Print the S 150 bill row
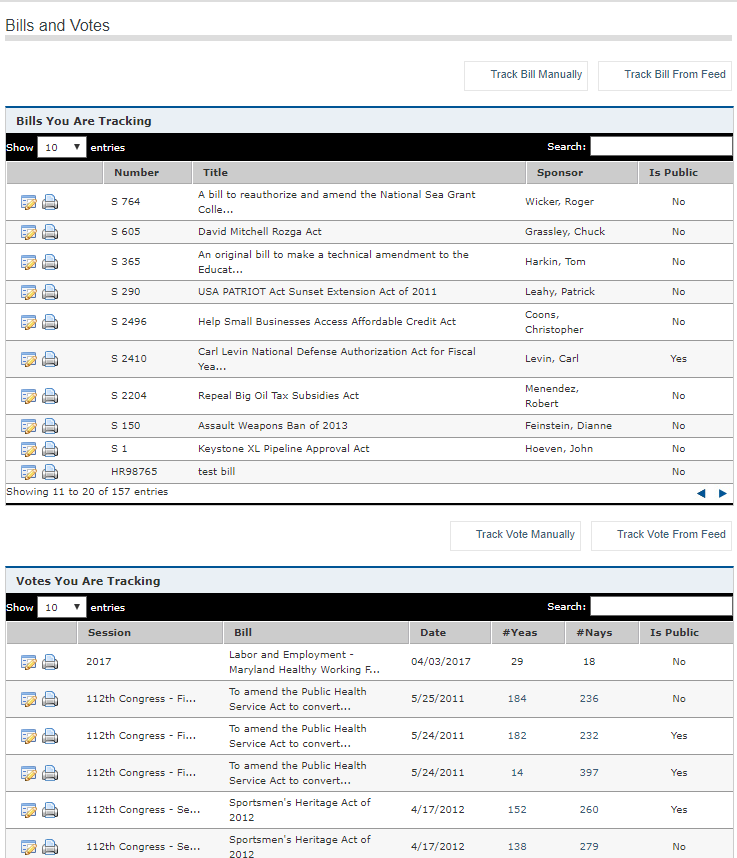The image size is (737, 858). click(x=50, y=426)
